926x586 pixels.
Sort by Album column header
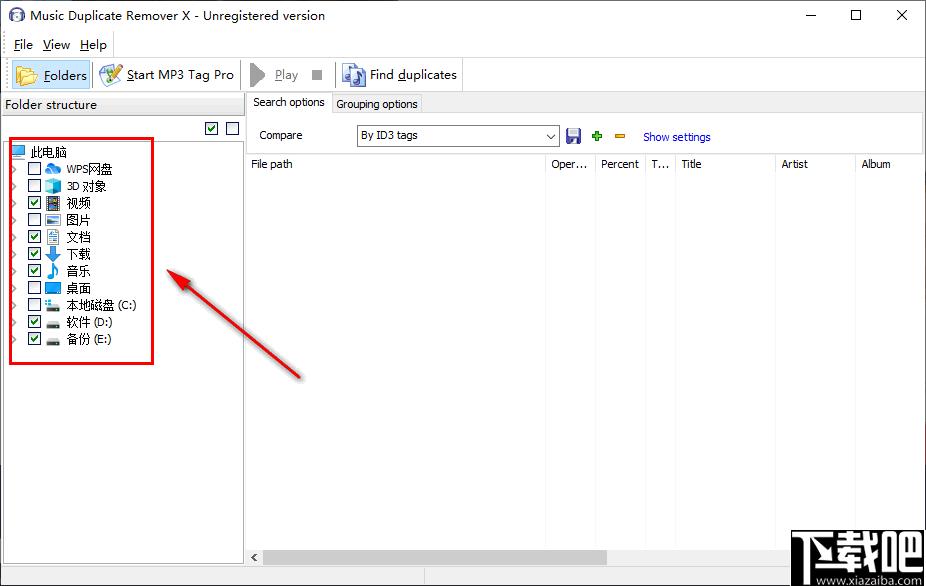click(889, 164)
